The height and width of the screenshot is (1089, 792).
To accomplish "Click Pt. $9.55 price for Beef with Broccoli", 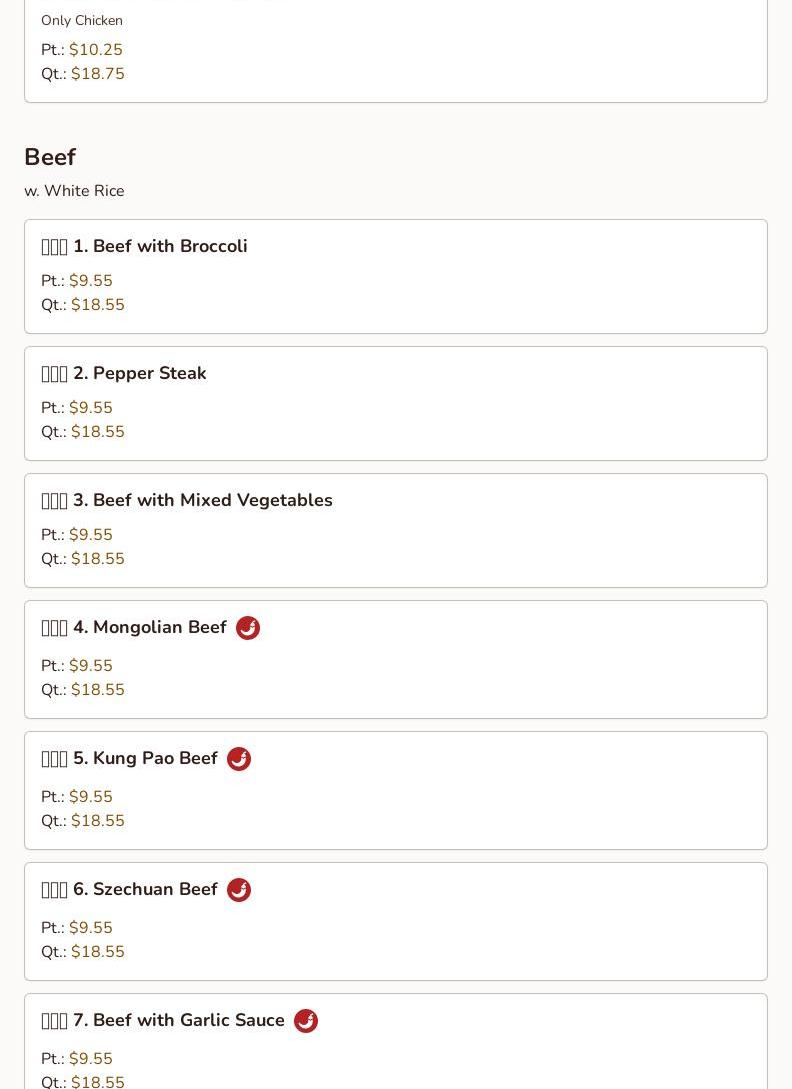I will [x=90, y=281].
